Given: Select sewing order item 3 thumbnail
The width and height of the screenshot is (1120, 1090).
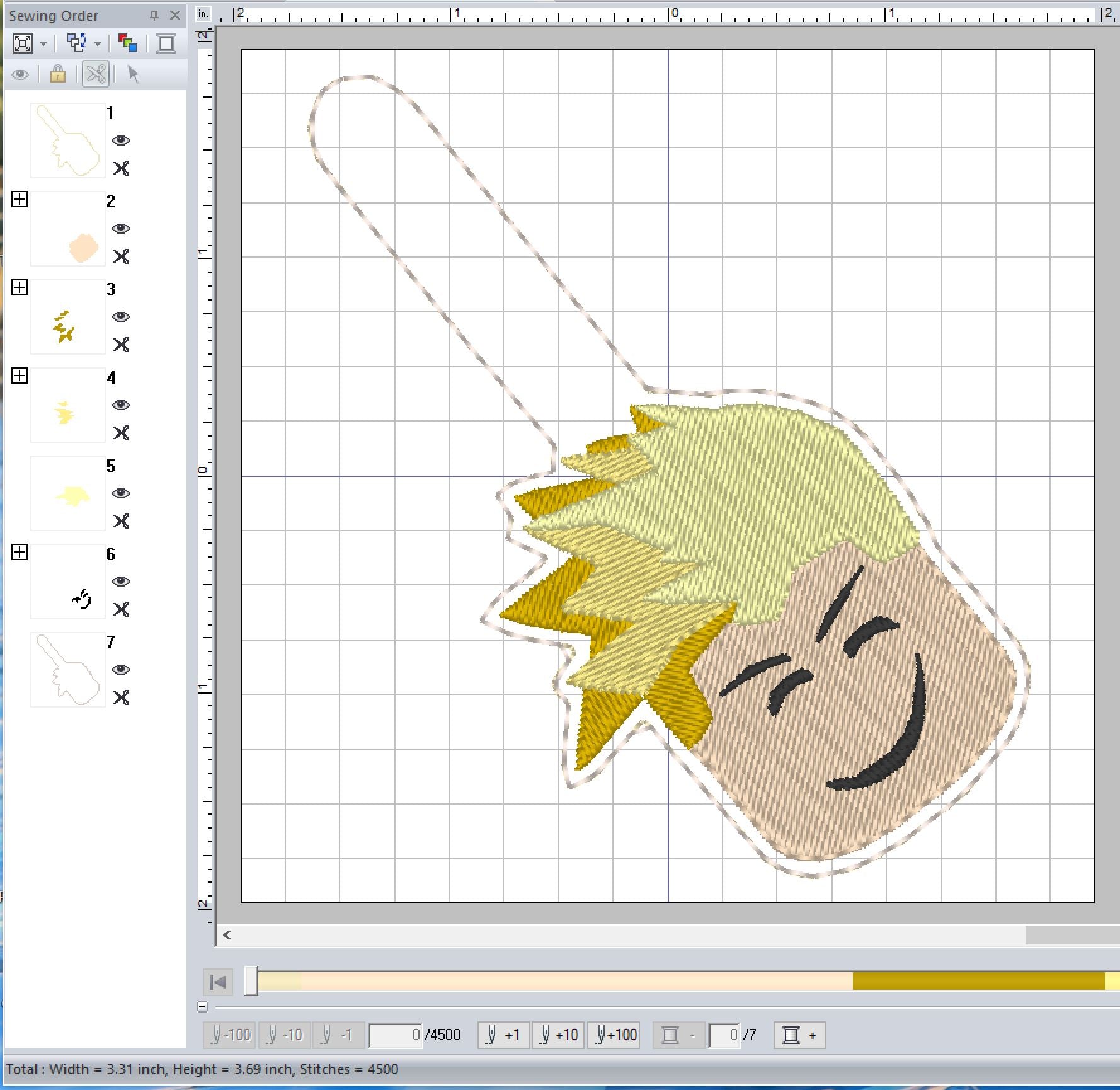Looking at the screenshot, I should [68, 317].
